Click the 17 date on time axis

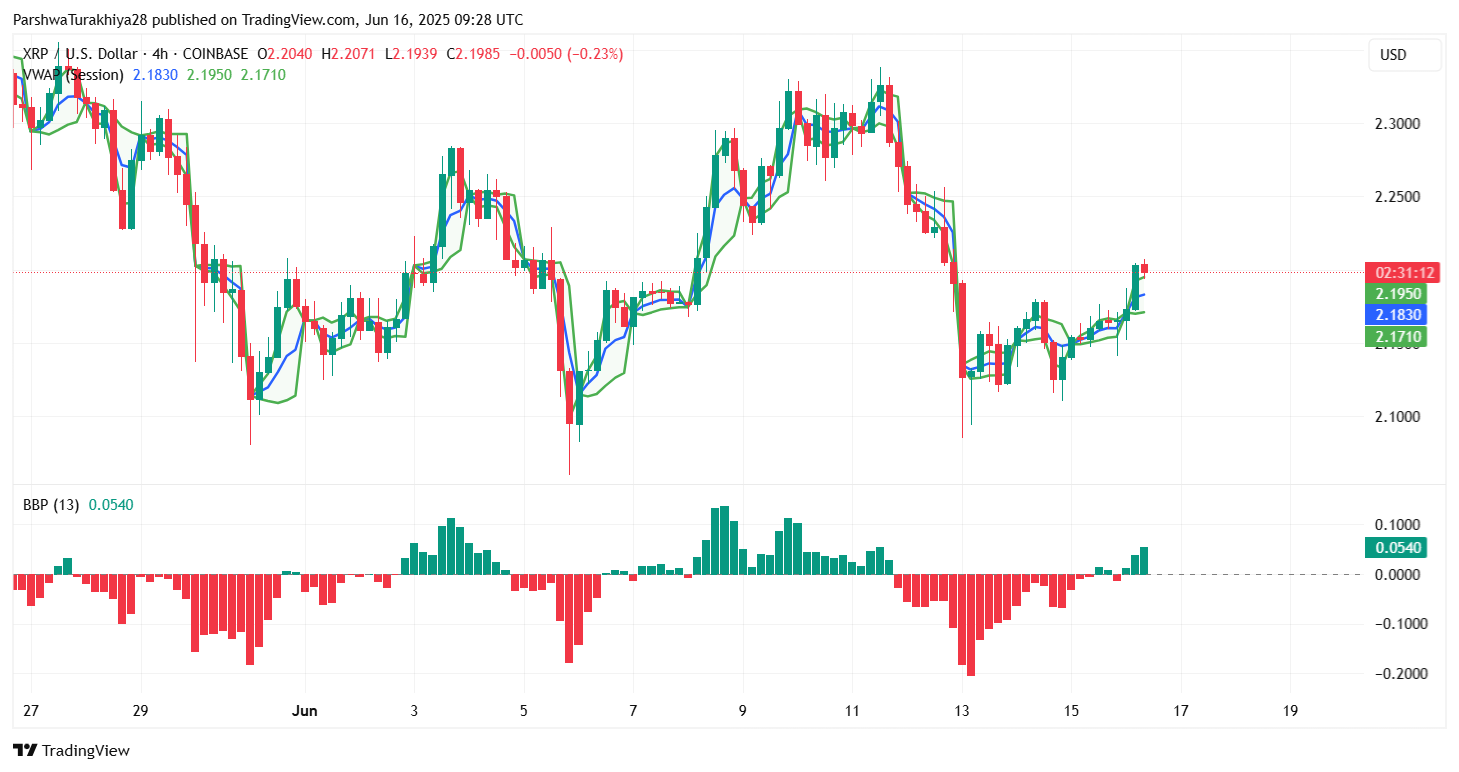1180,711
